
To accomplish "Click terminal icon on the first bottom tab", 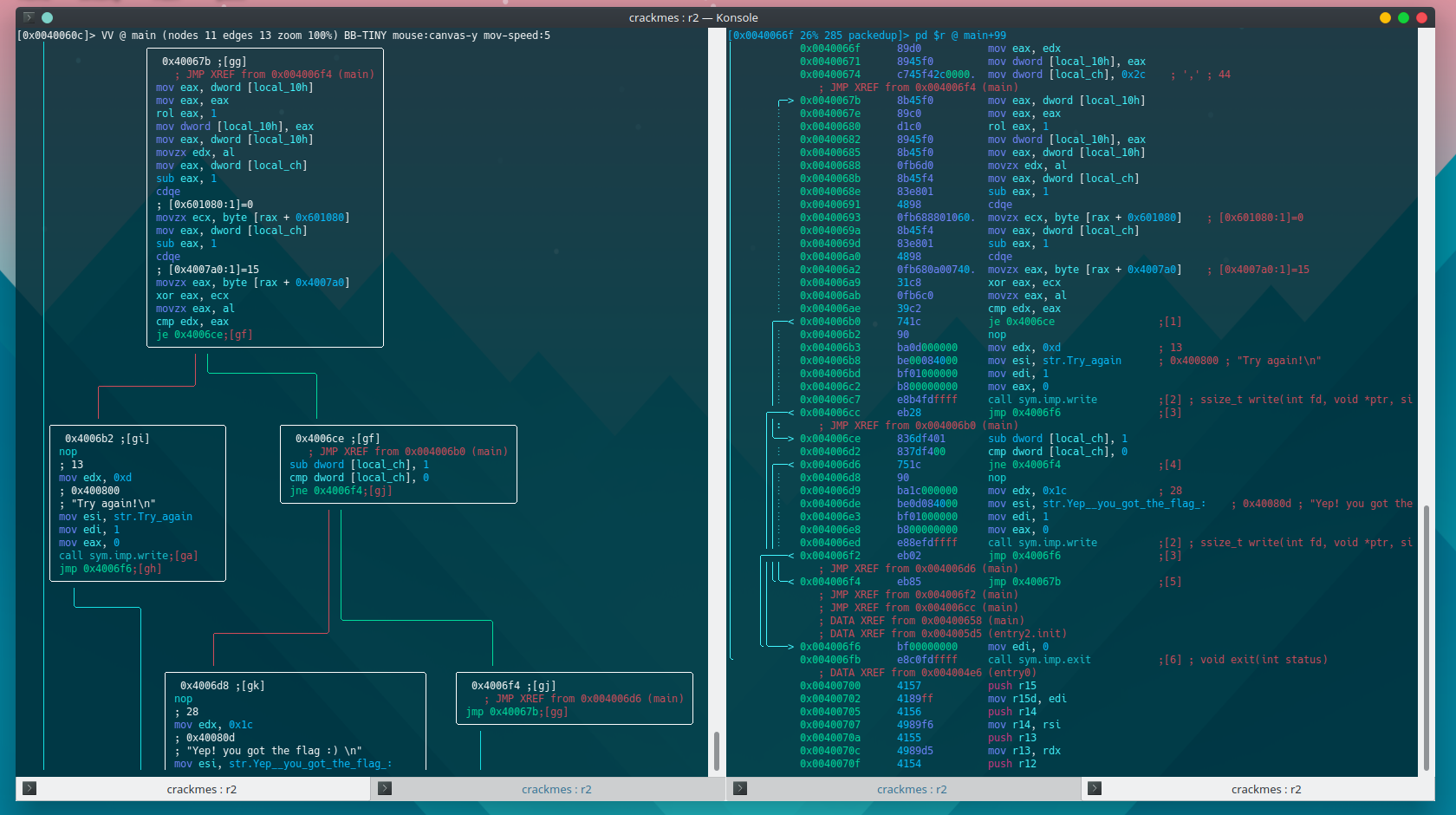I will click(x=29, y=789).
